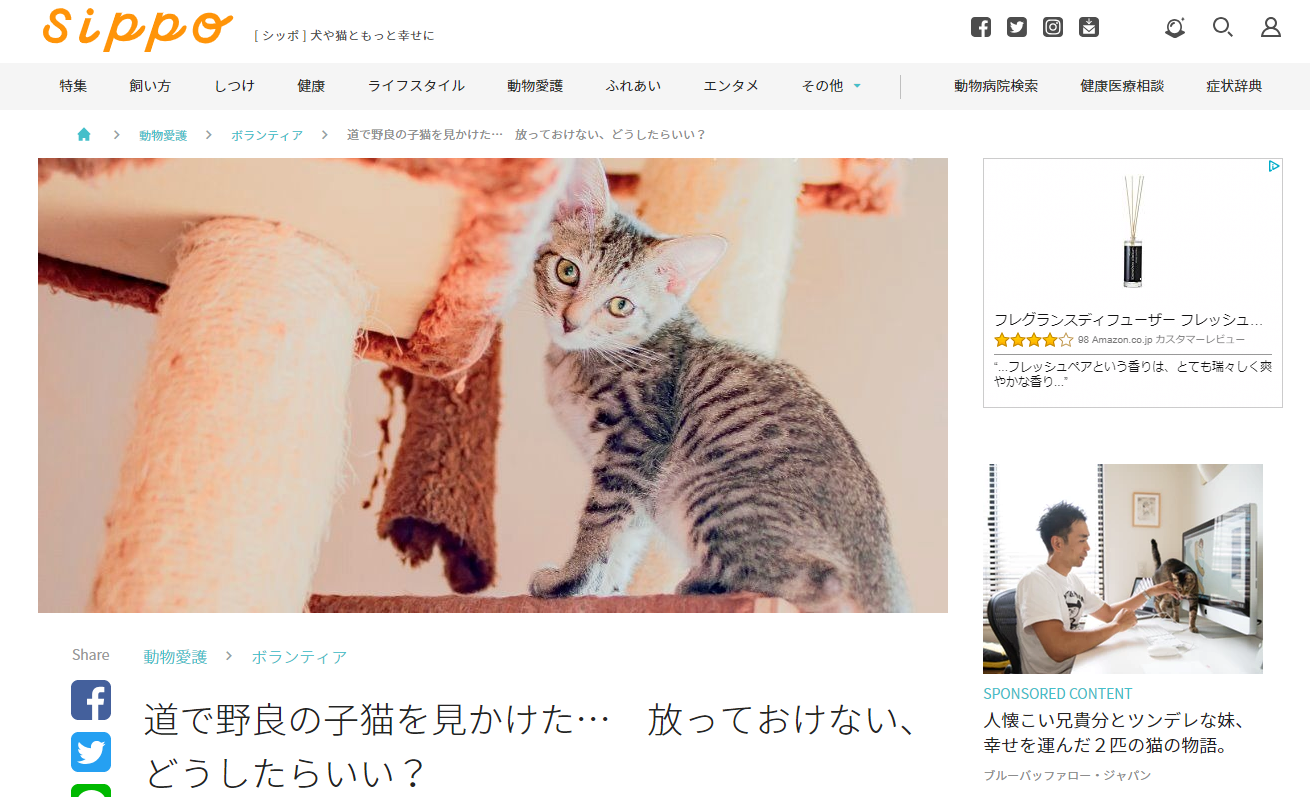Click the notification bell icon
This screenshot has width=1310, height=797.
click(1175, 27)
